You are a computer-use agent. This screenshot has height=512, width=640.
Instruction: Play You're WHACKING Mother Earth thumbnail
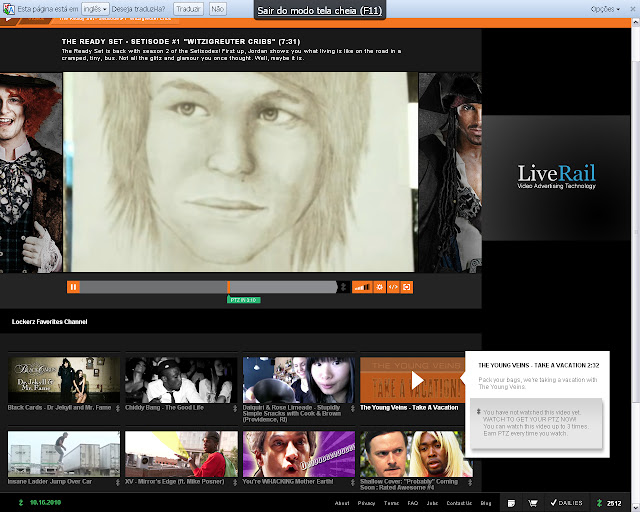click(x=299, y=454)
